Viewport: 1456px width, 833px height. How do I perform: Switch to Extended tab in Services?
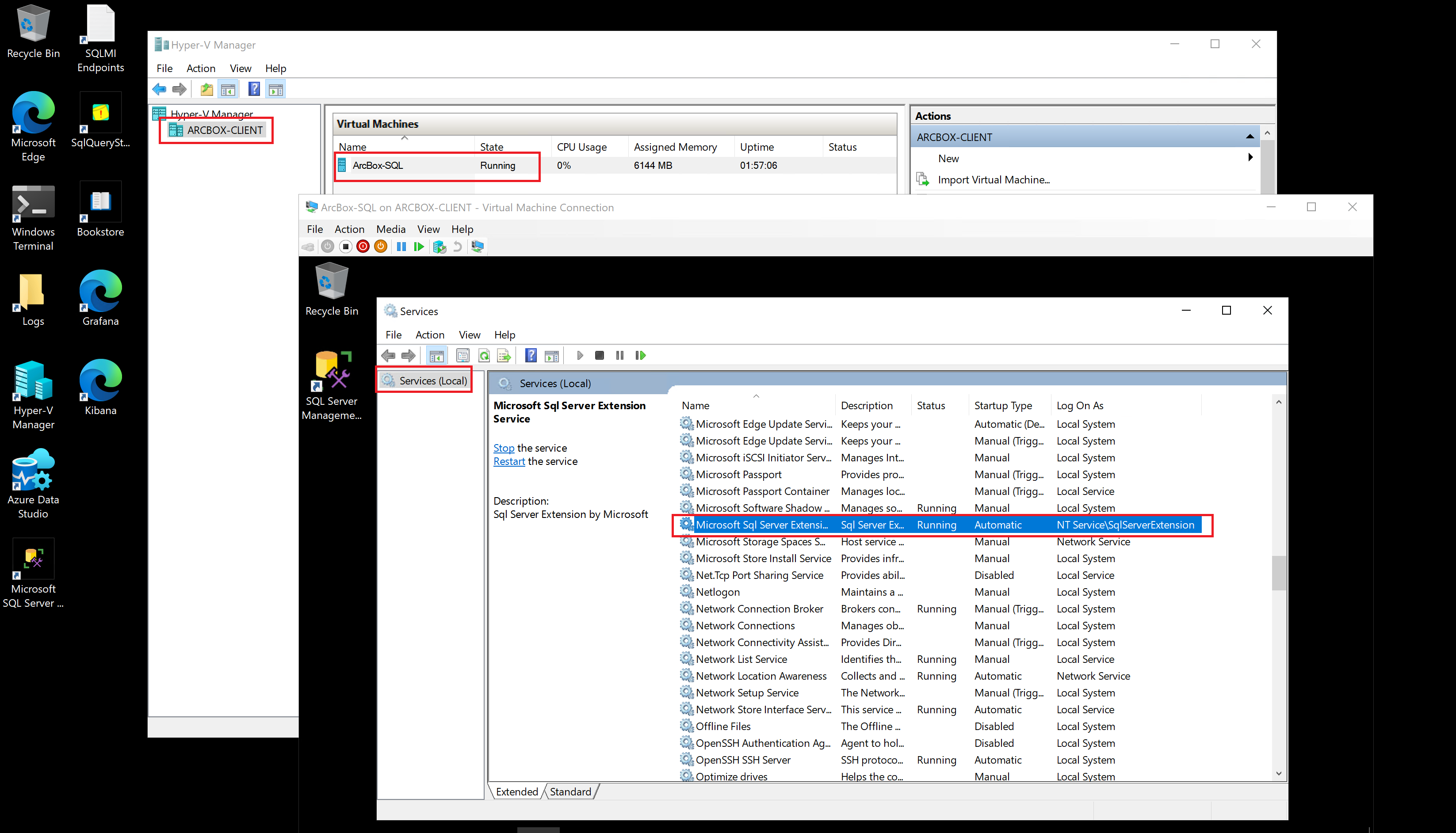517,791
